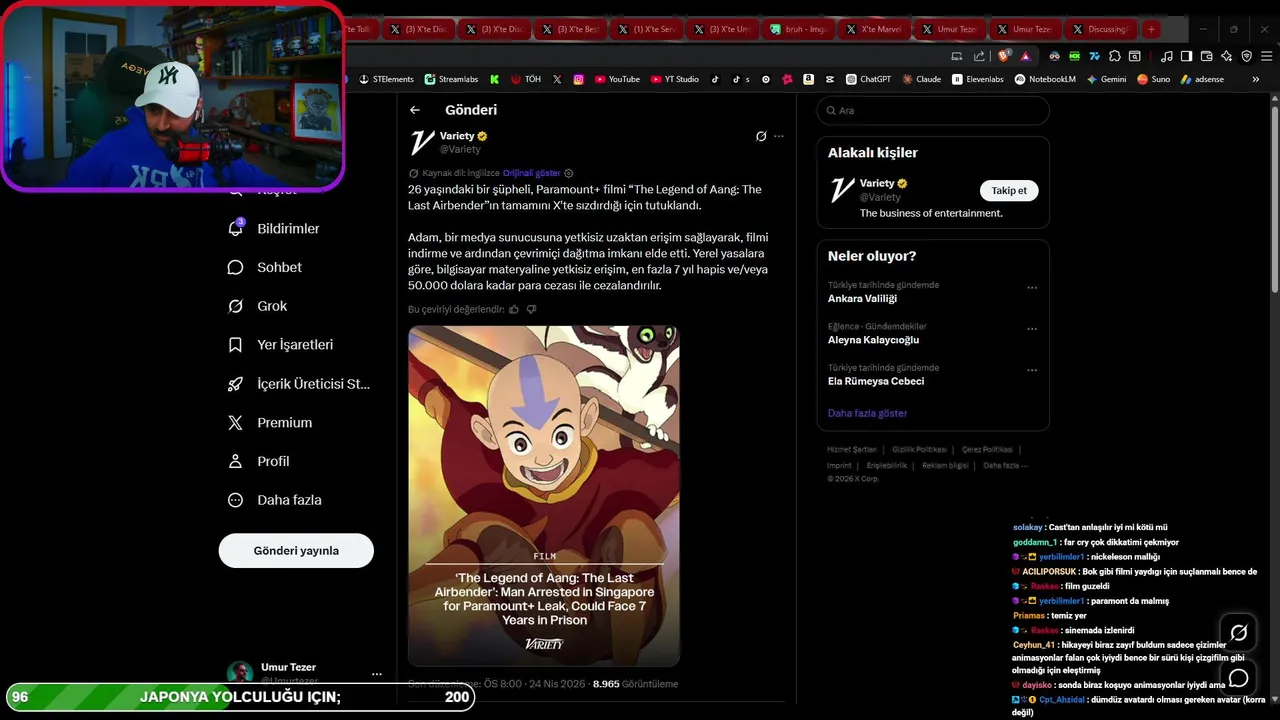Switch to X'te Best tab

point(573,29)
